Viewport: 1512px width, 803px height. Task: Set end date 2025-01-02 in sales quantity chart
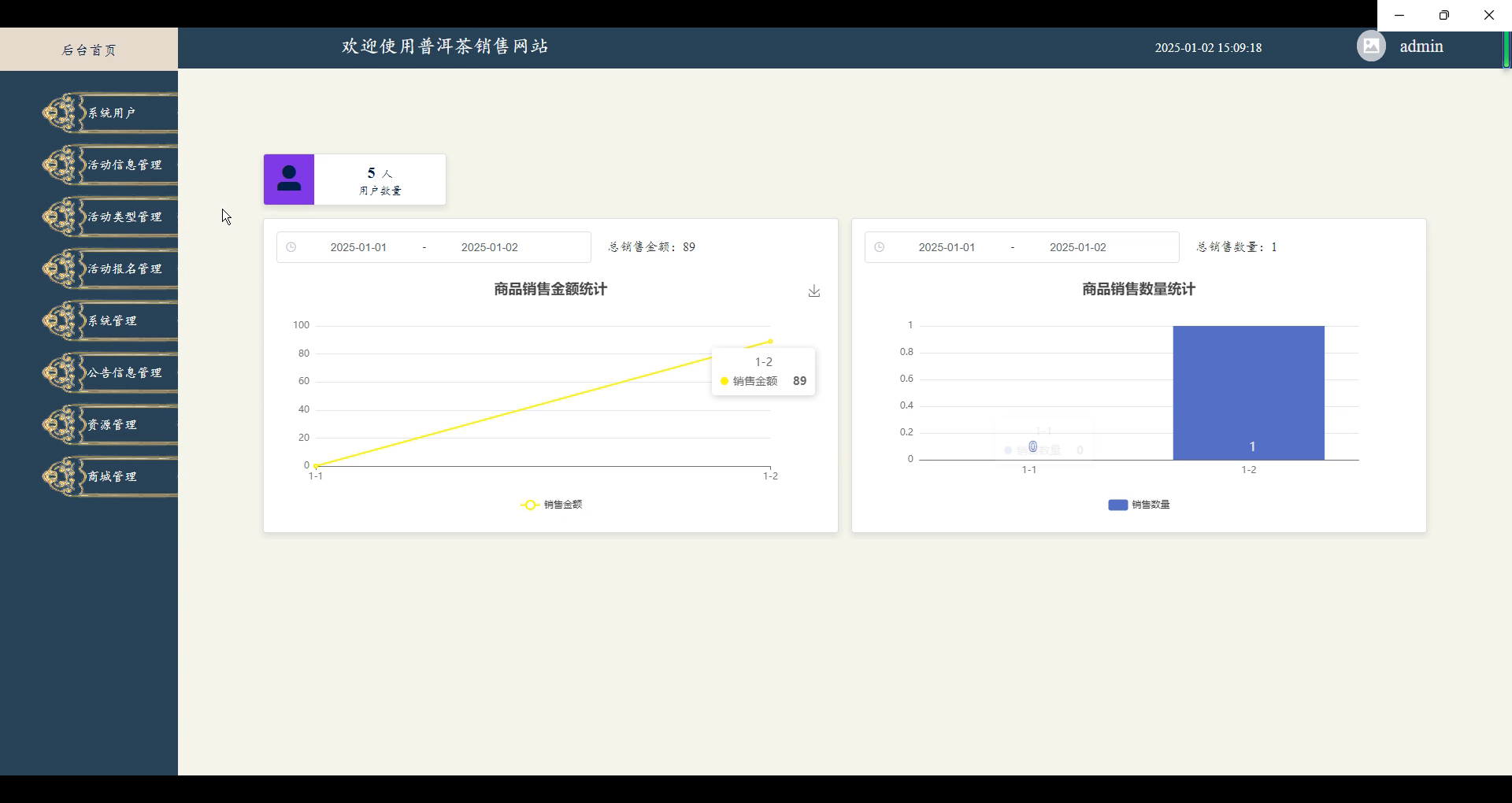point(1078,247)
